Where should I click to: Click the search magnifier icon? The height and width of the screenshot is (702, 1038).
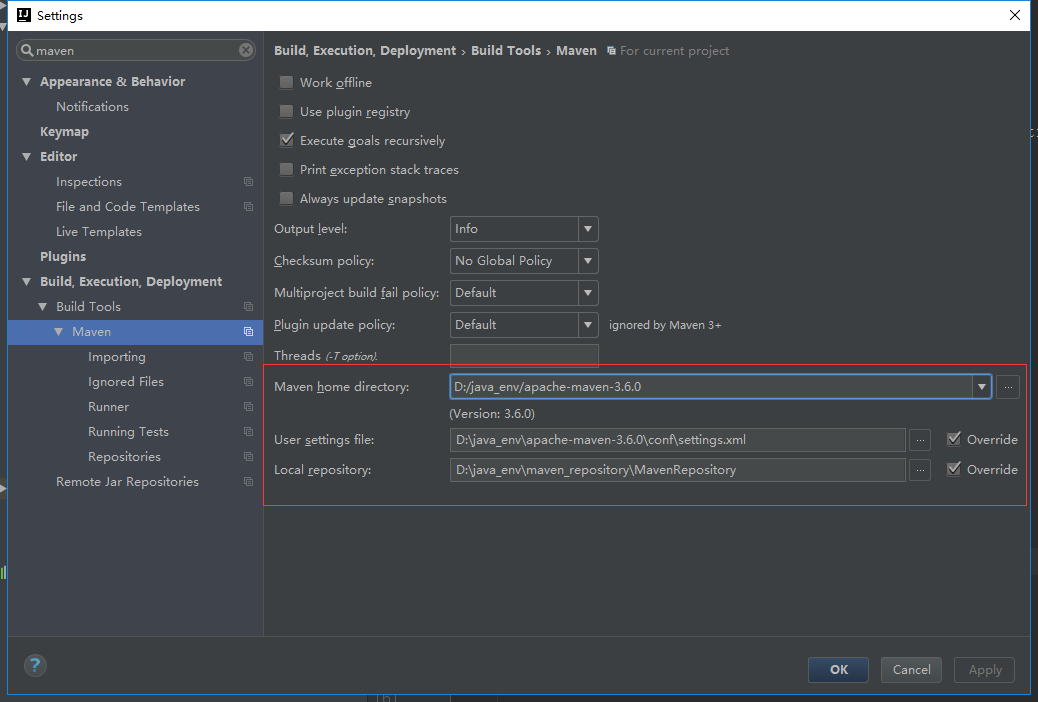(26, 50)
